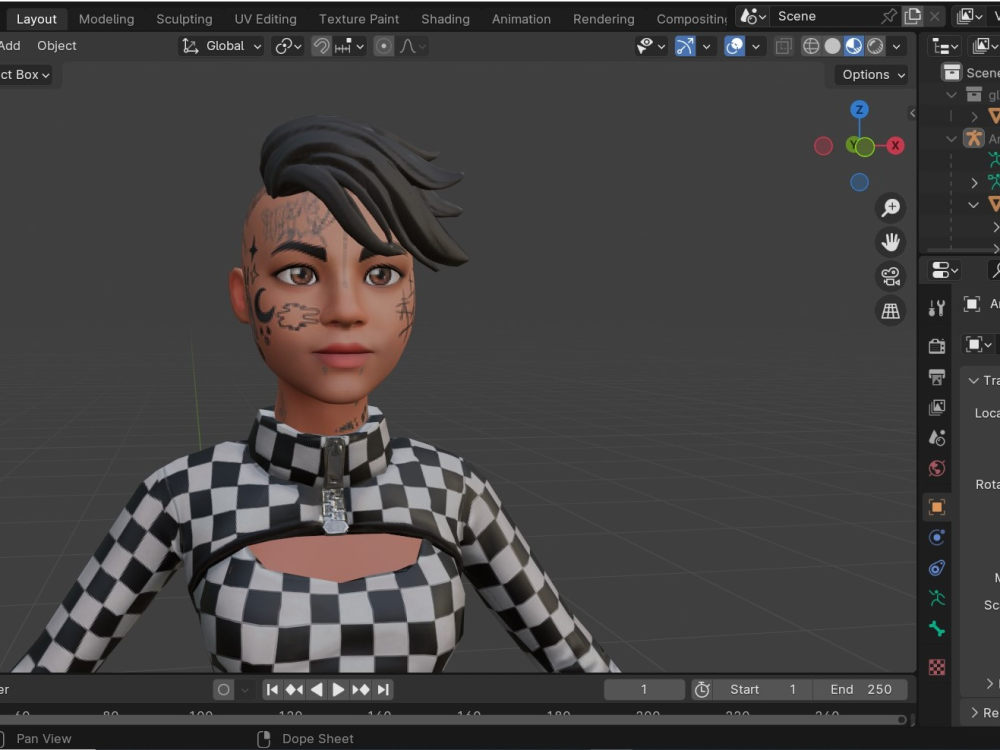The image size is (1000, 750).
Task: Click the current frame field showing 1
Action: click(644, 689)
